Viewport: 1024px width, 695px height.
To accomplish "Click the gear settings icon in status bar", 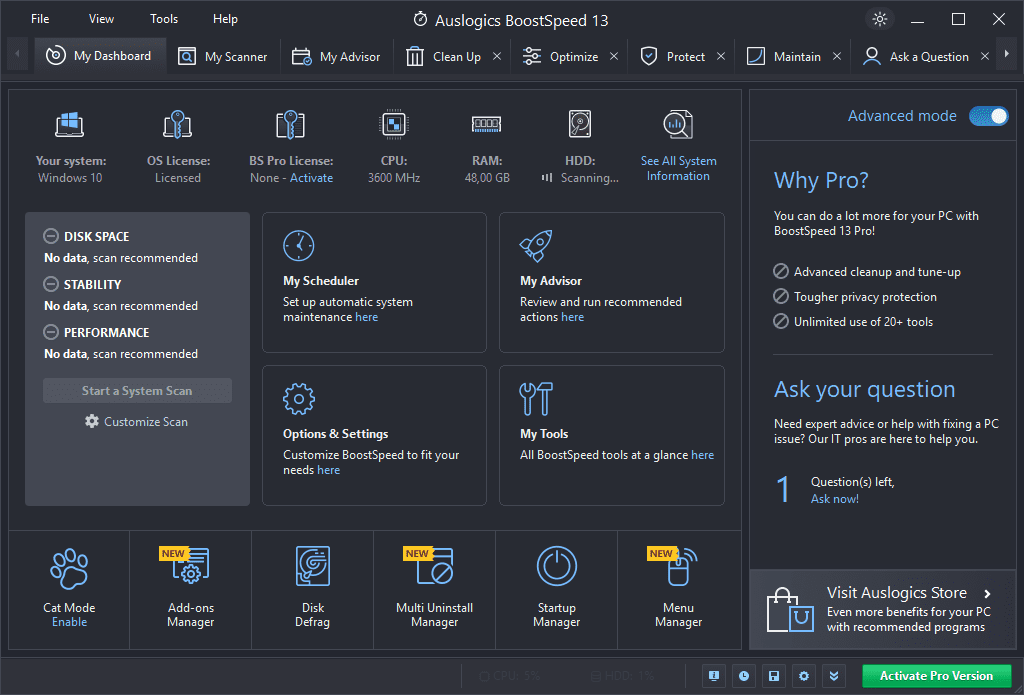I will tap(804, 676).
